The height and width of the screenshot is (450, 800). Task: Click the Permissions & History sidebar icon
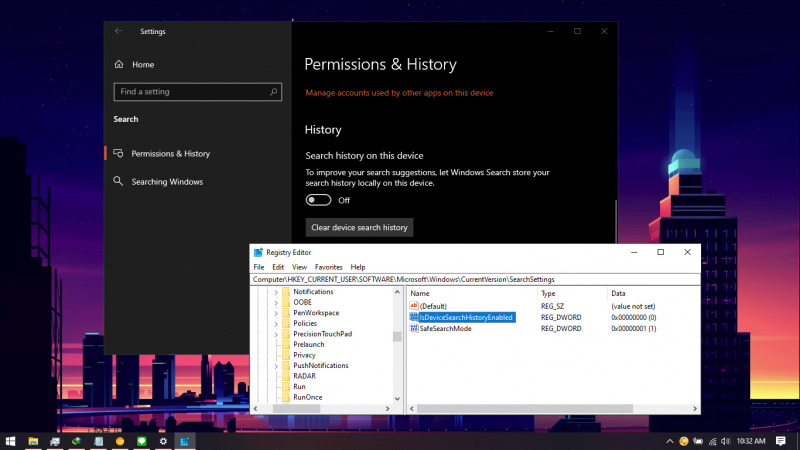(118, 154)
